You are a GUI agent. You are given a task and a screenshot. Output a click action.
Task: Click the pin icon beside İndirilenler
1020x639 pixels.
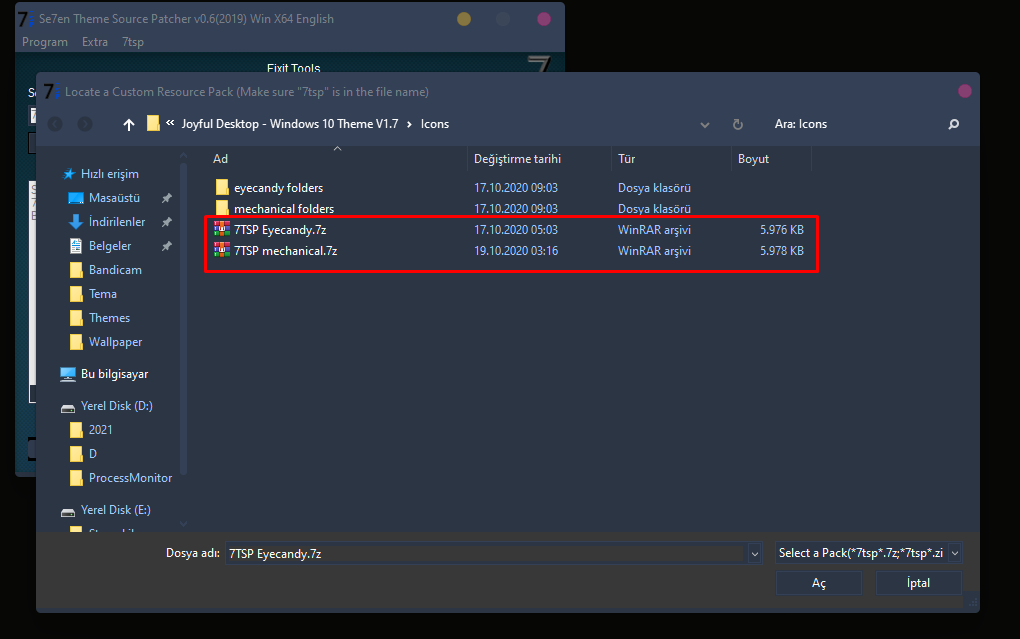click(x=167, y=222)
